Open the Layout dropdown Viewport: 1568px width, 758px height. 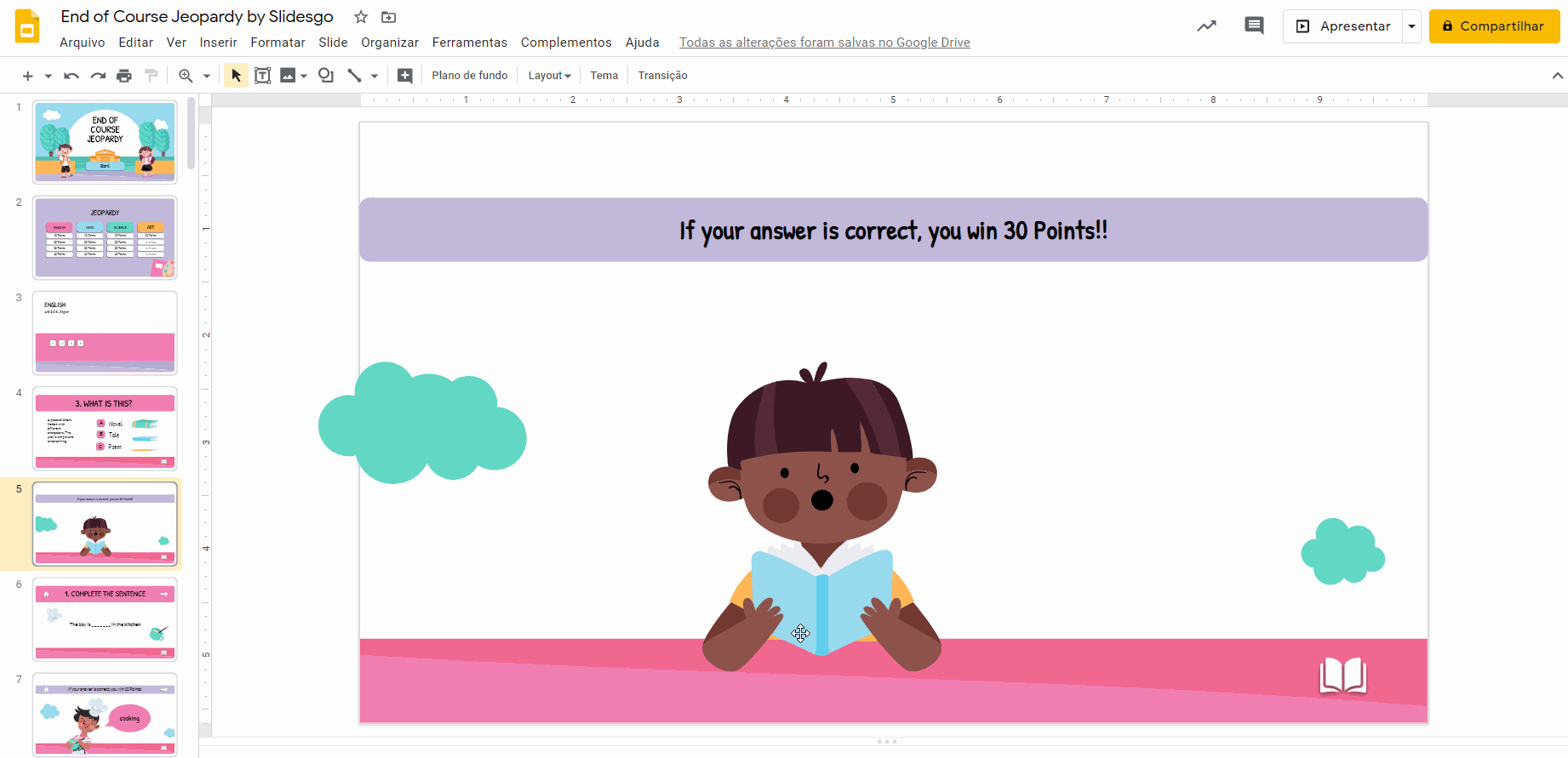(549, 76)
